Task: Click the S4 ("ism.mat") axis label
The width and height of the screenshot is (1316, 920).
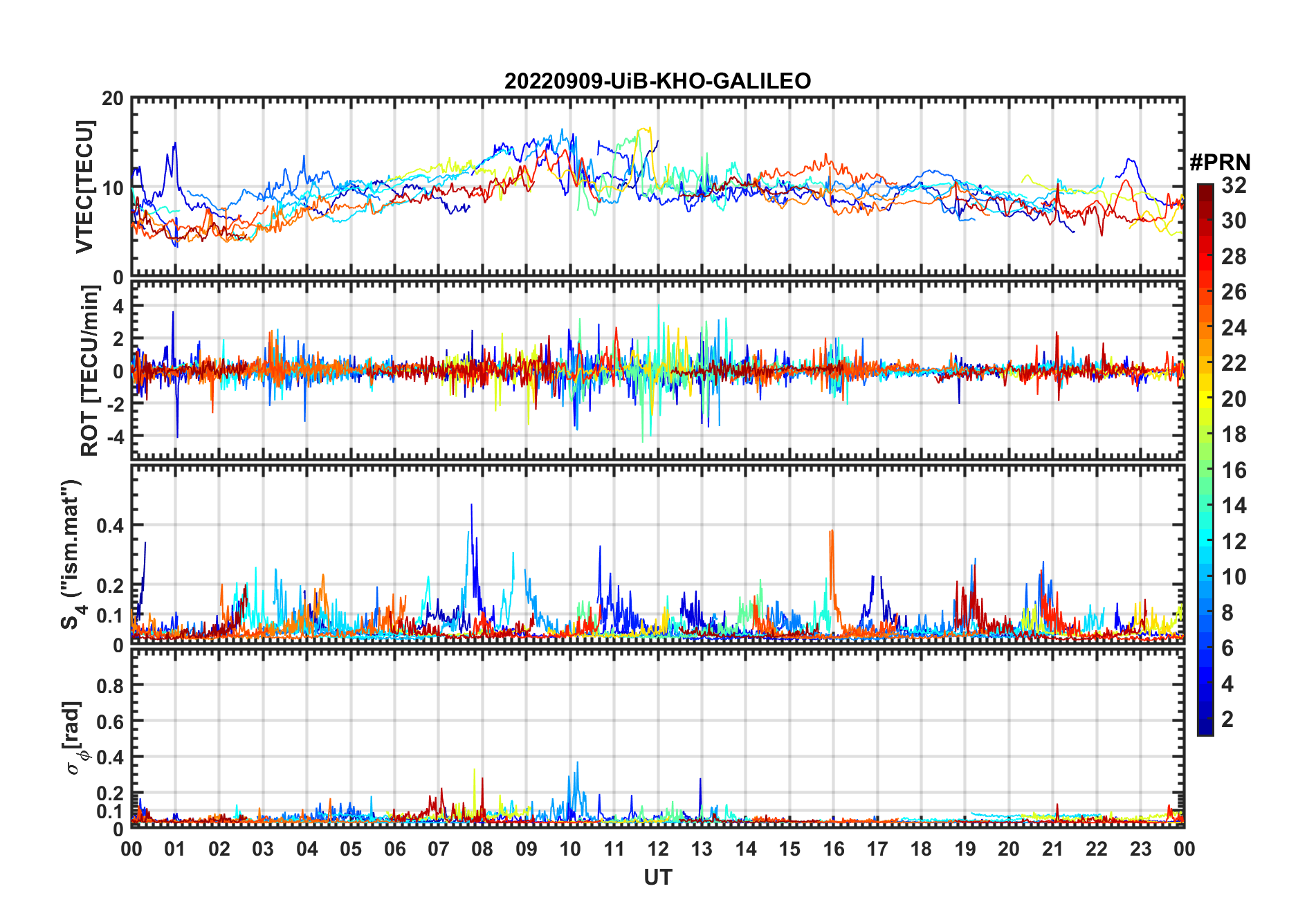Action: 71,555
